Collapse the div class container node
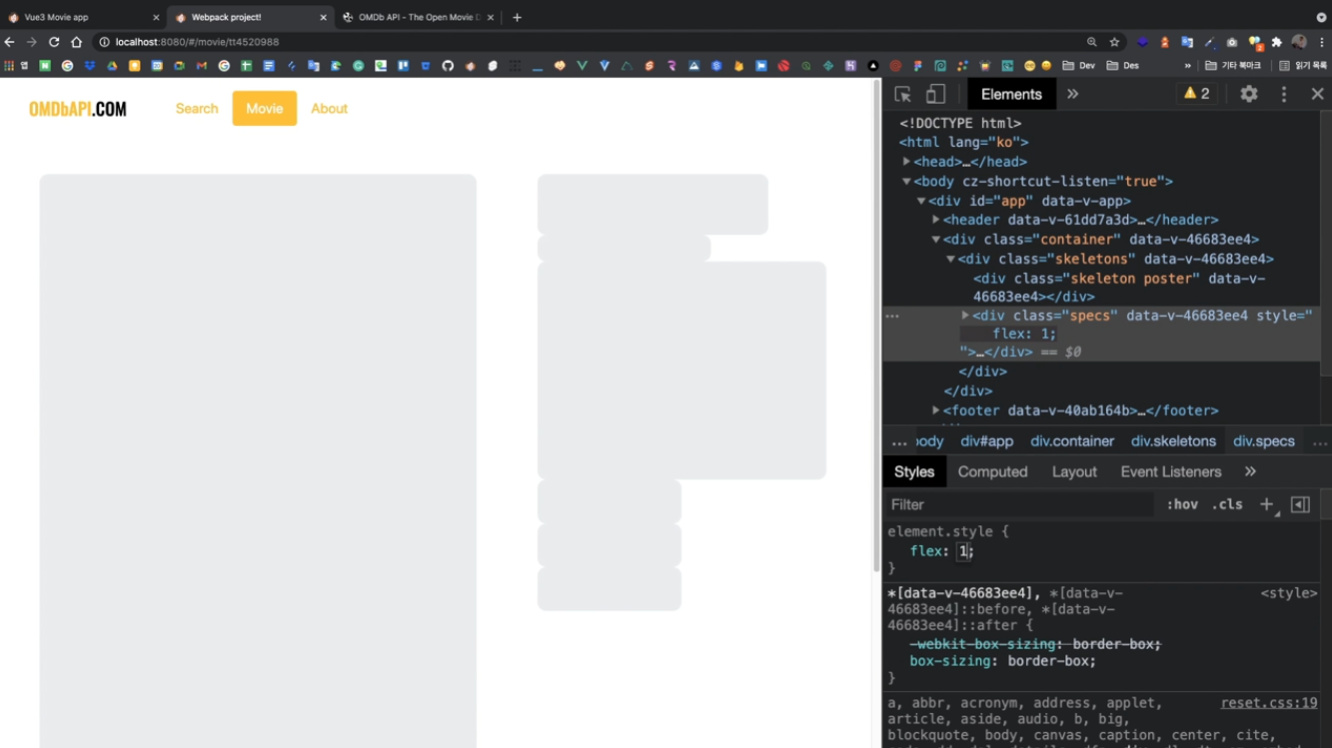The height and width of the screenshot is (748, 1332). (936, 240)
